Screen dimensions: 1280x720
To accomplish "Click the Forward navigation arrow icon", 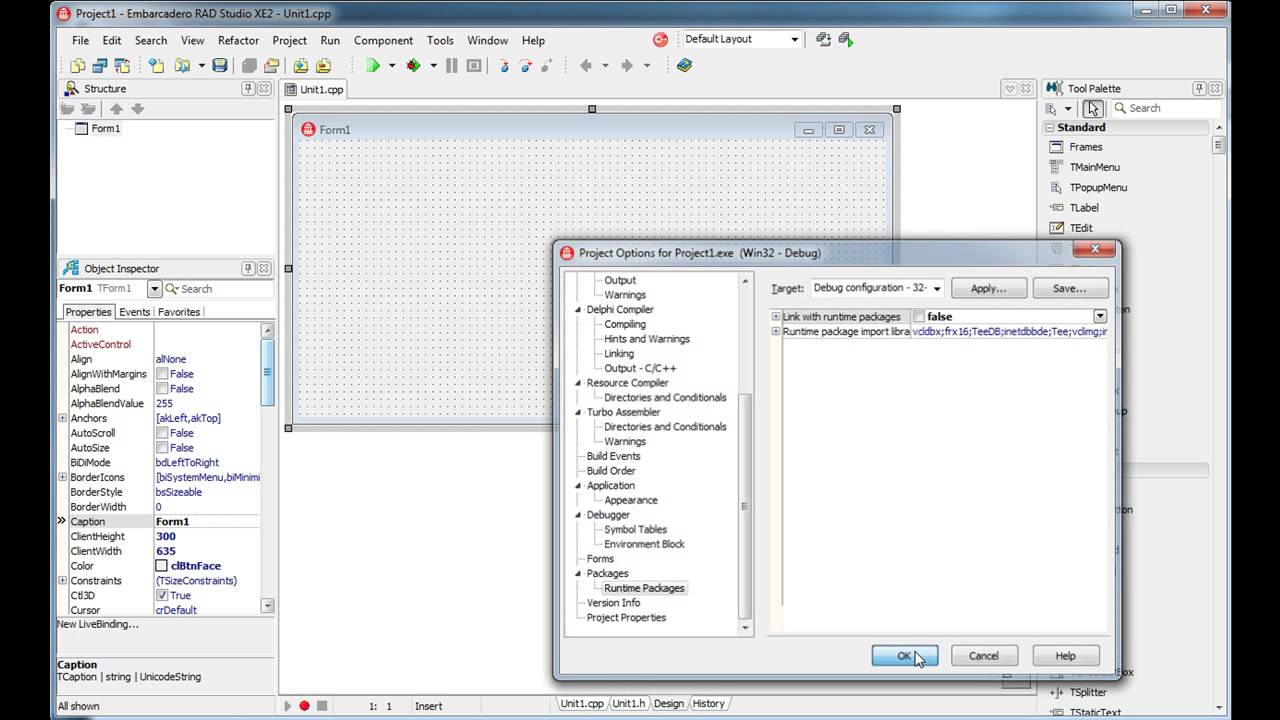I will point(627,65).
